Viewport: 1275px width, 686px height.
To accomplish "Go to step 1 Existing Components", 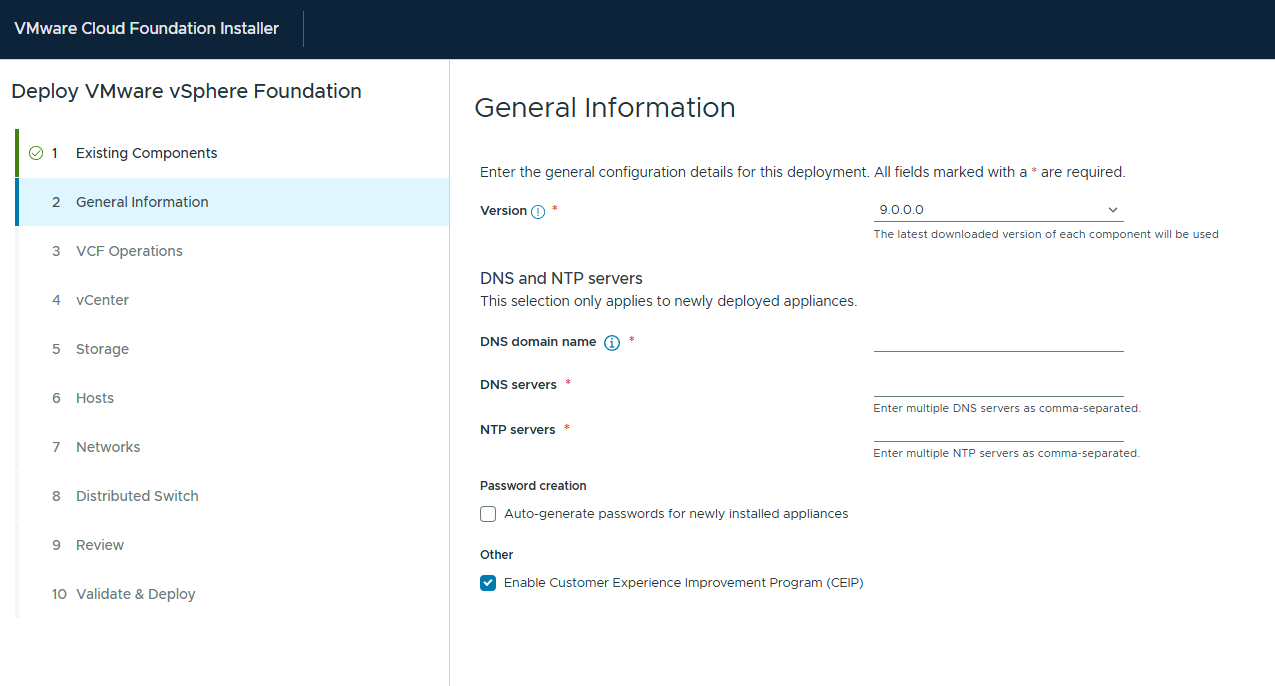I will (x=146, y=153).
